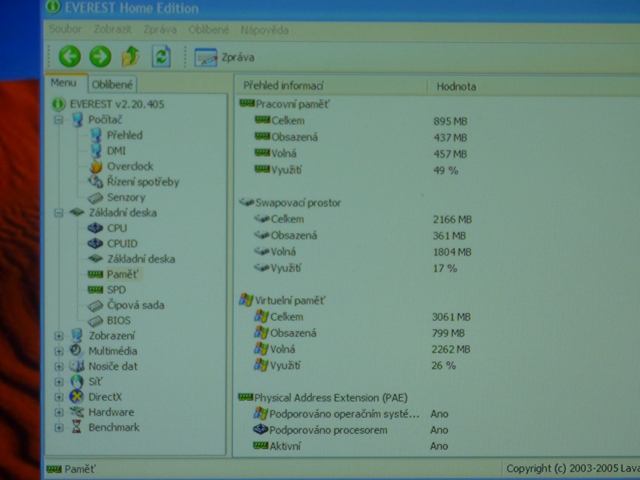Select the Overclock tree item label

(130, 166)
